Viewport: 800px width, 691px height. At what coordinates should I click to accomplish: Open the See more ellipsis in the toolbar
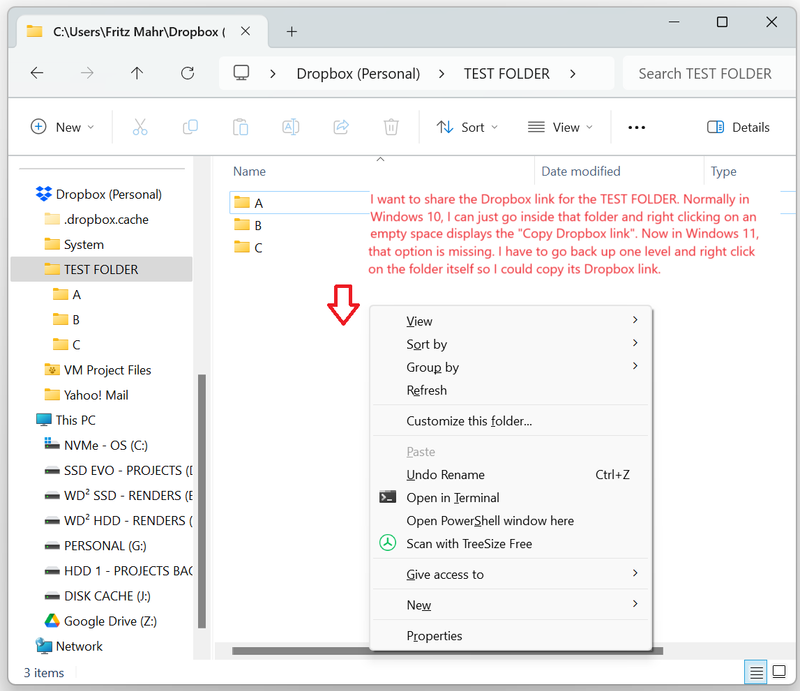point(637,127)
